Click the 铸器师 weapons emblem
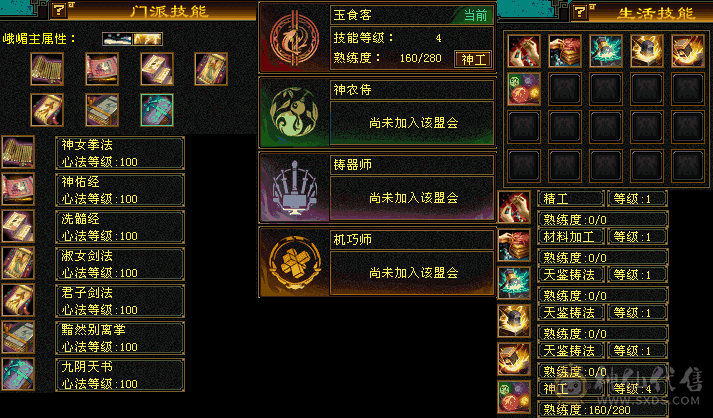This screenshot has width=713, height=418. tap(294, 187)
